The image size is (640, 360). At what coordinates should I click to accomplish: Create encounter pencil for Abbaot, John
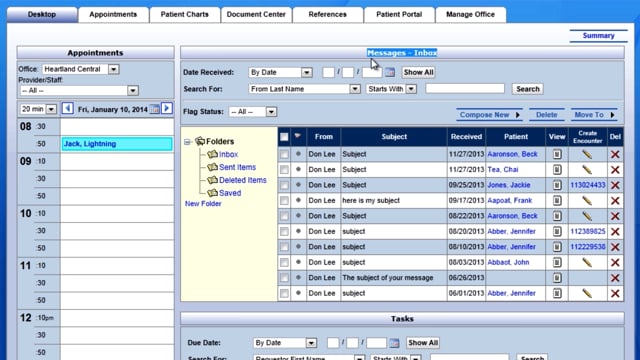click(x=587, y=262)
